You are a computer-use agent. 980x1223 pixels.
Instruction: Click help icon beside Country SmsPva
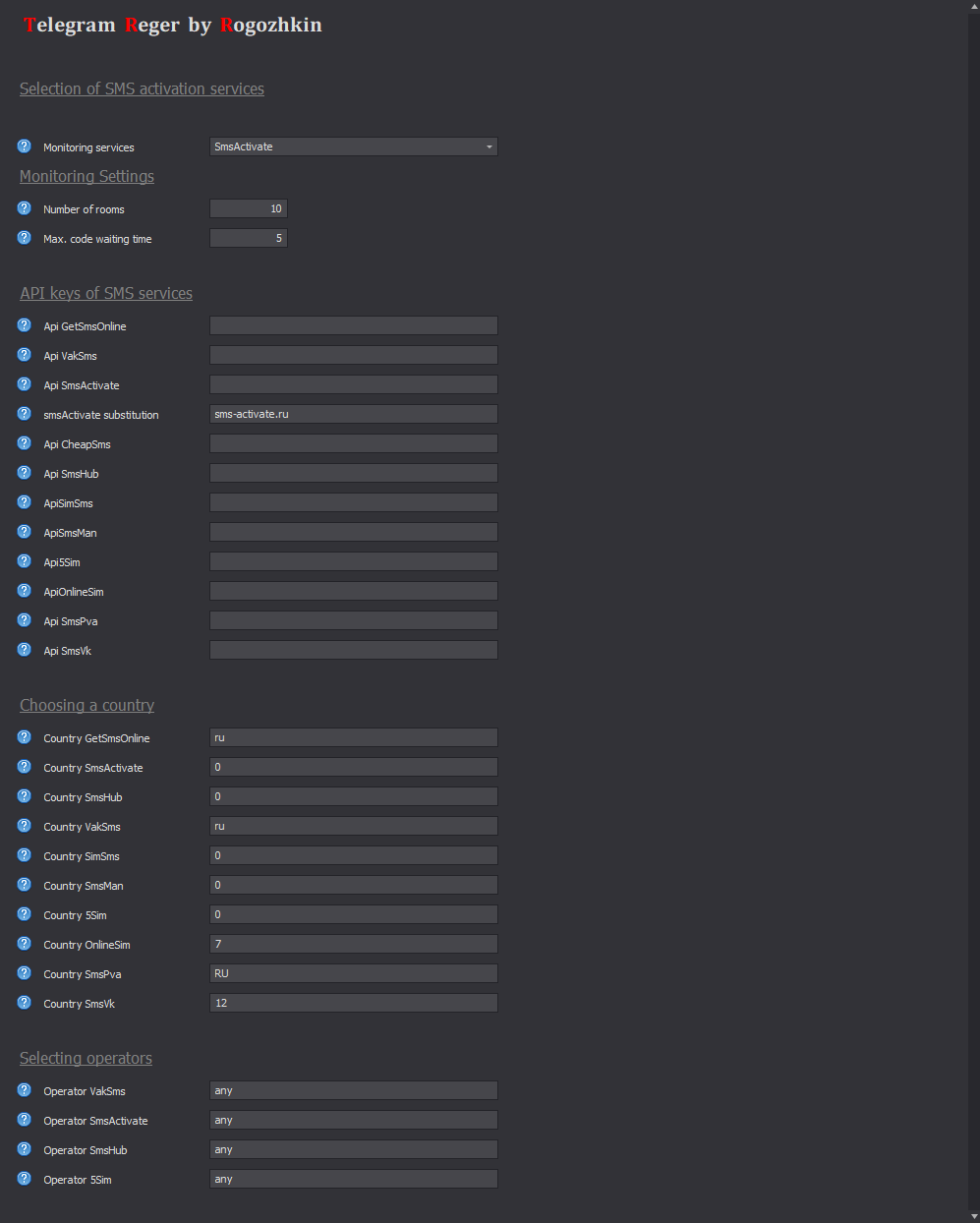point(25,973)
